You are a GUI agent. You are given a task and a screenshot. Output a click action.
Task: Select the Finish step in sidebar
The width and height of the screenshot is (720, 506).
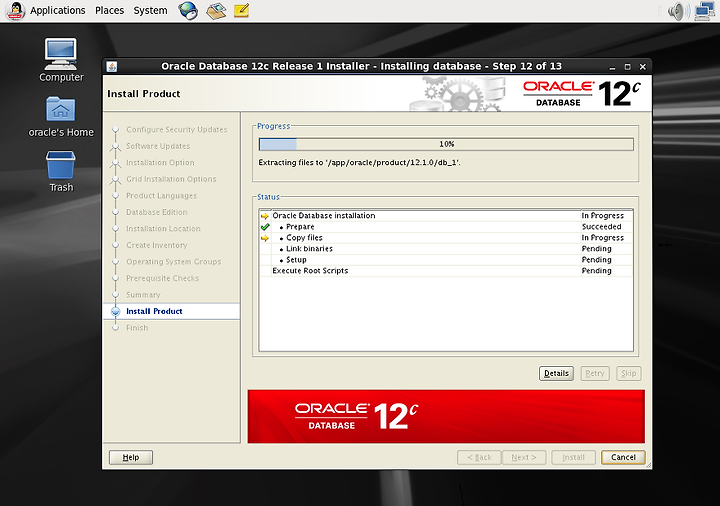(x=137, y=328)
